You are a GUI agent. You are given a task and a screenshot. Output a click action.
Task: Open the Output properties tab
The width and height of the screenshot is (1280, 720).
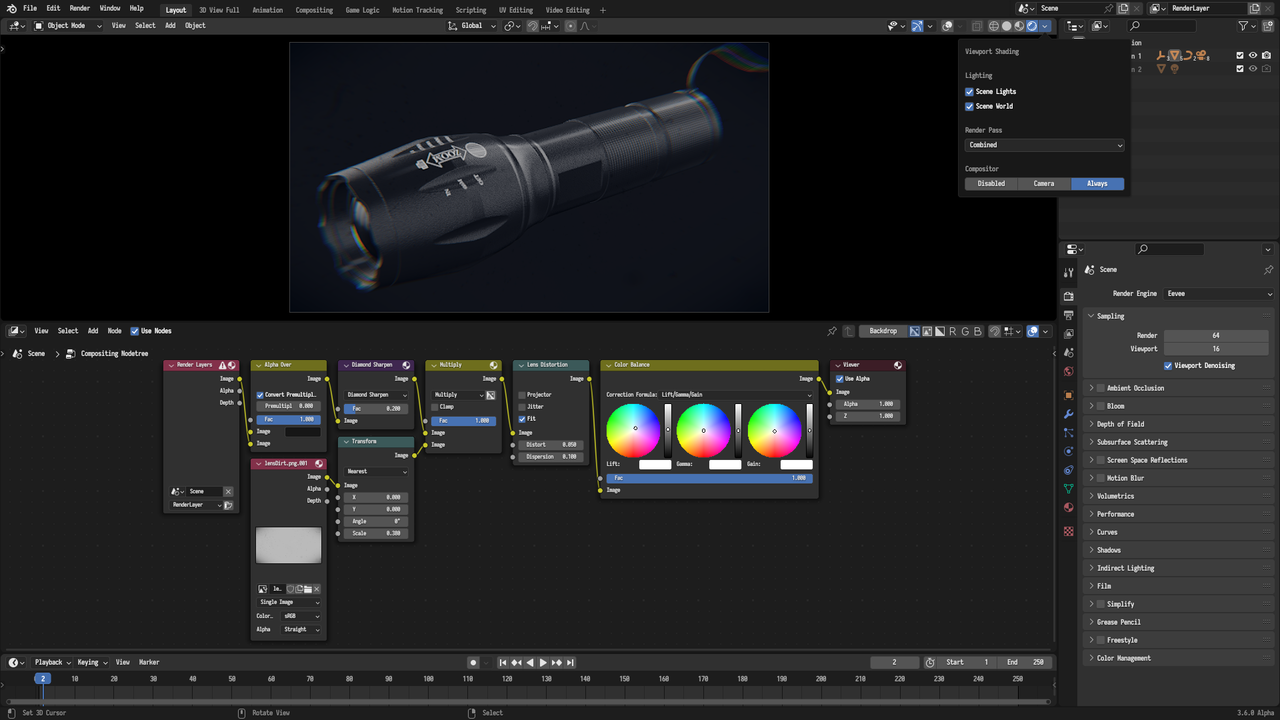coord(1069,315)
